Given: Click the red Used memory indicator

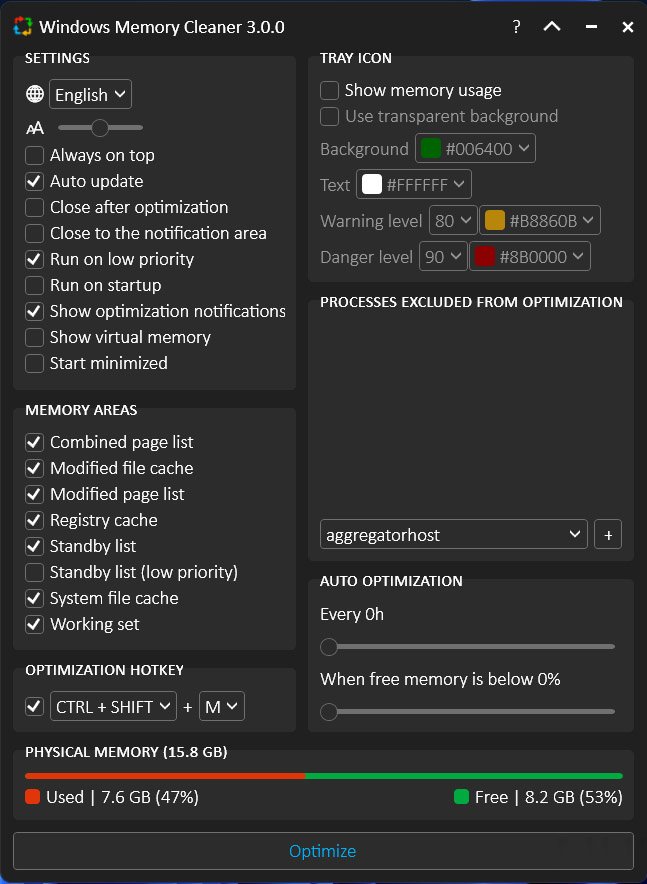Looking at the screenshot, I should click(x=33, y=797).
